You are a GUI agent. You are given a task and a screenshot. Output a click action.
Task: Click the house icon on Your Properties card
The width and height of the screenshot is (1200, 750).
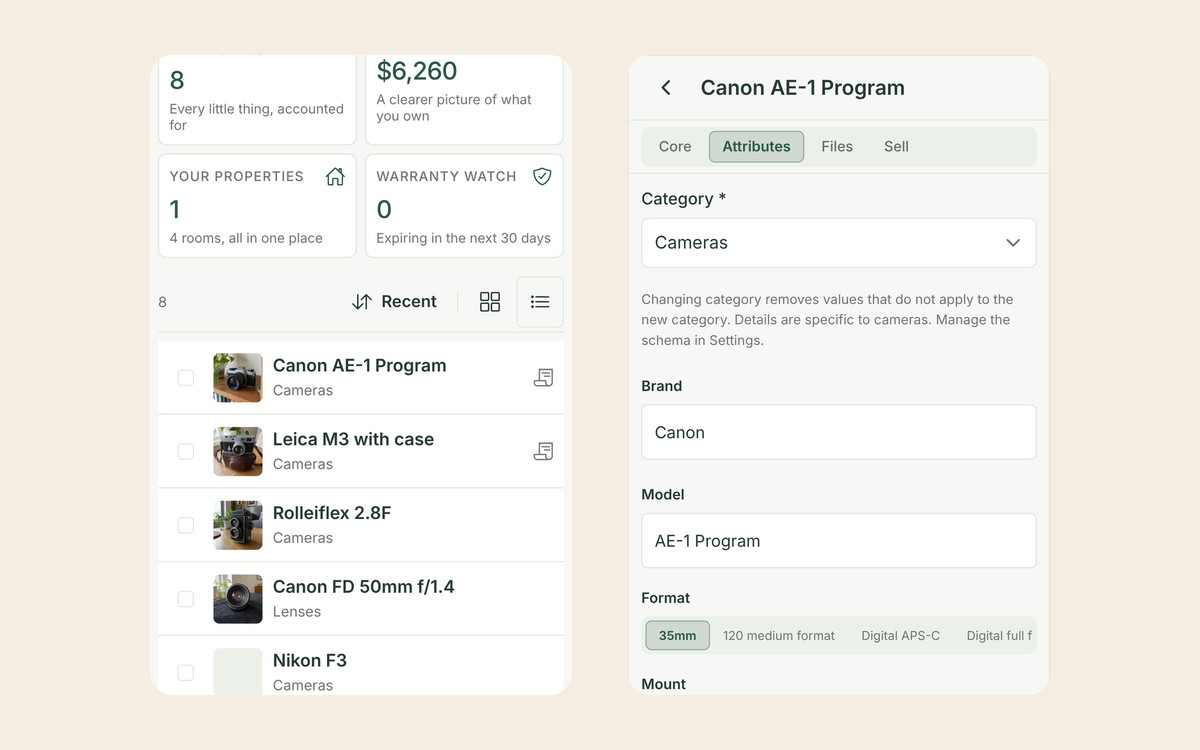coord(335,176)
